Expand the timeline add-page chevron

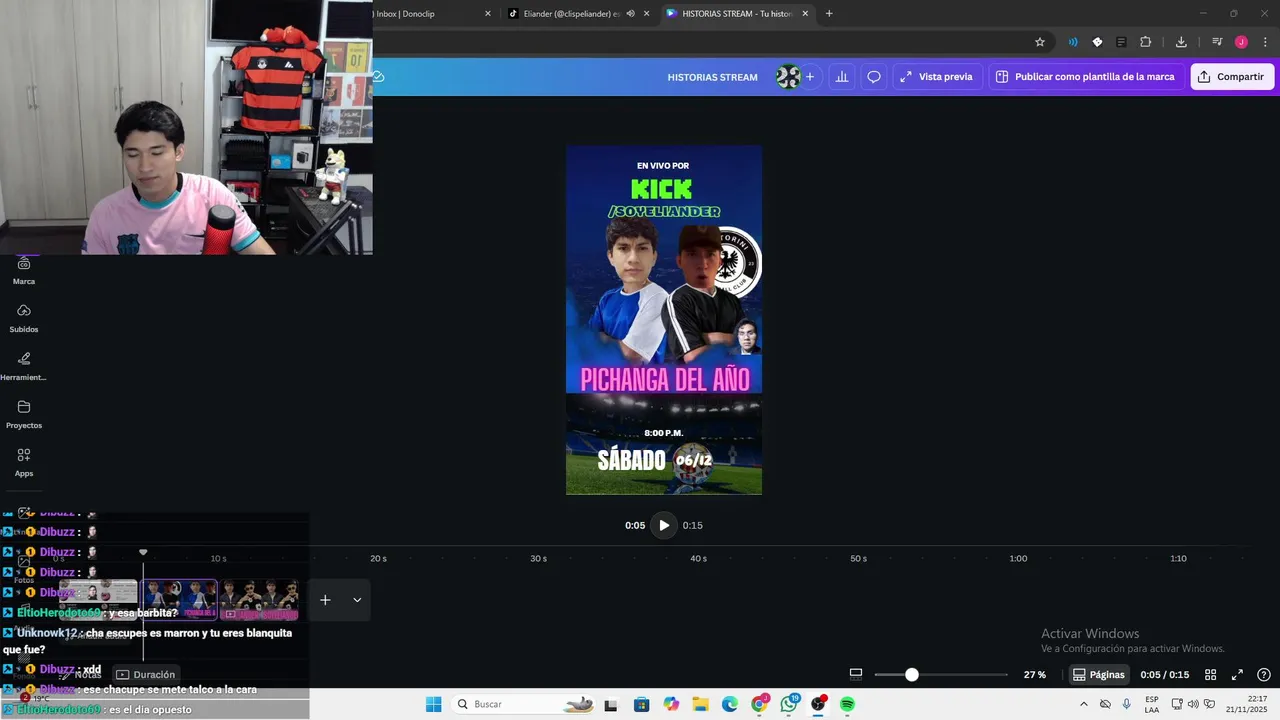pos(357,600)
